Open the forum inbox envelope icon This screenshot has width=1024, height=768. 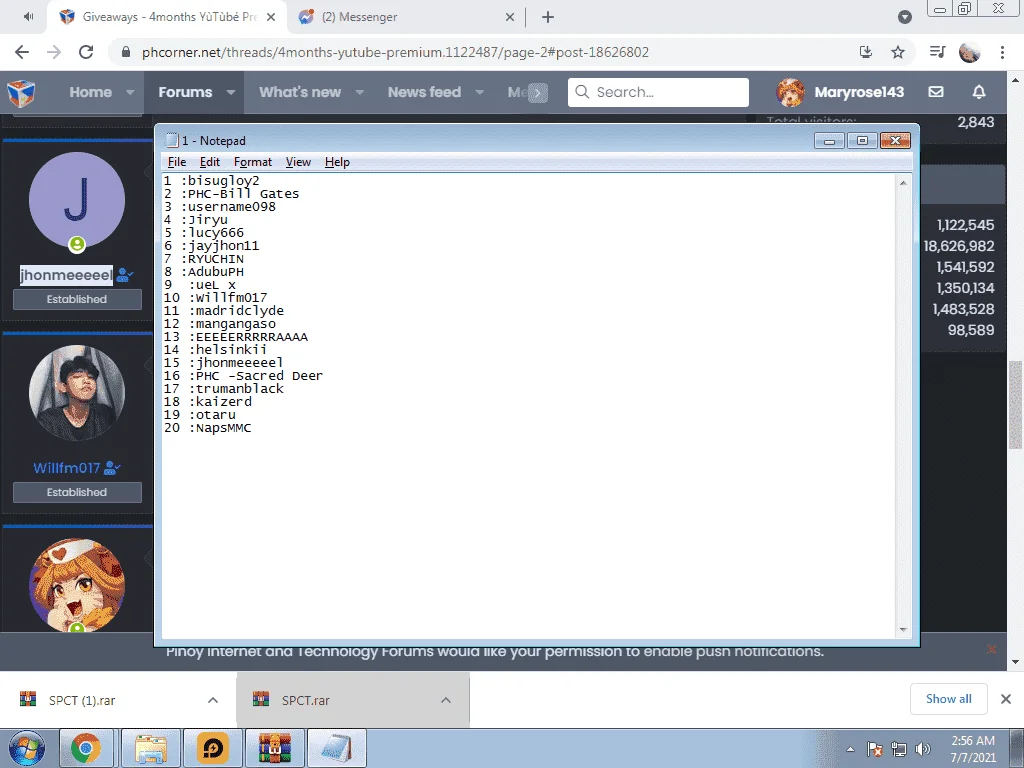936,92
